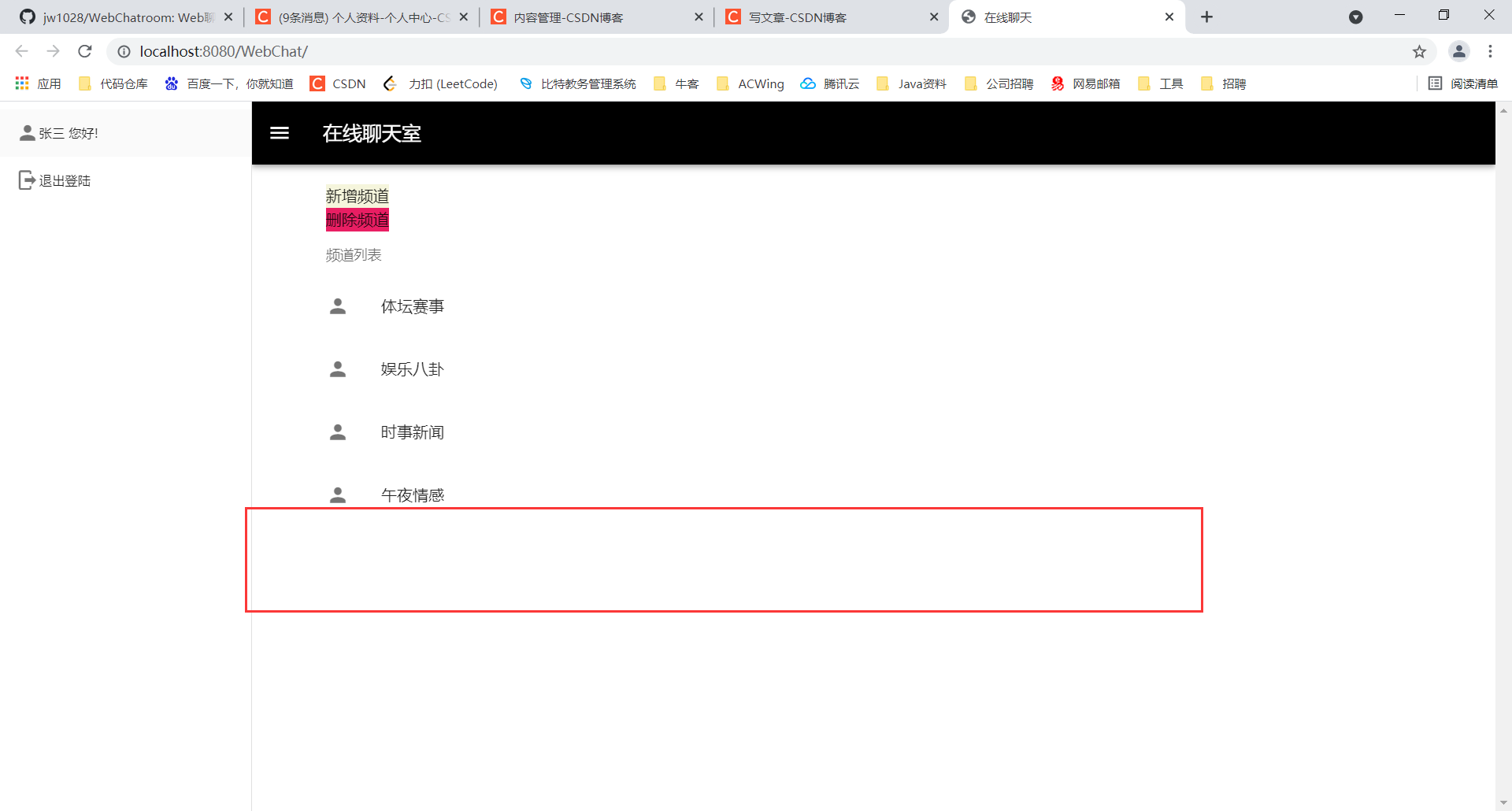Open the 阅读清单 reading list
The image size is (1512, 811).
[x=1463, y=83]
